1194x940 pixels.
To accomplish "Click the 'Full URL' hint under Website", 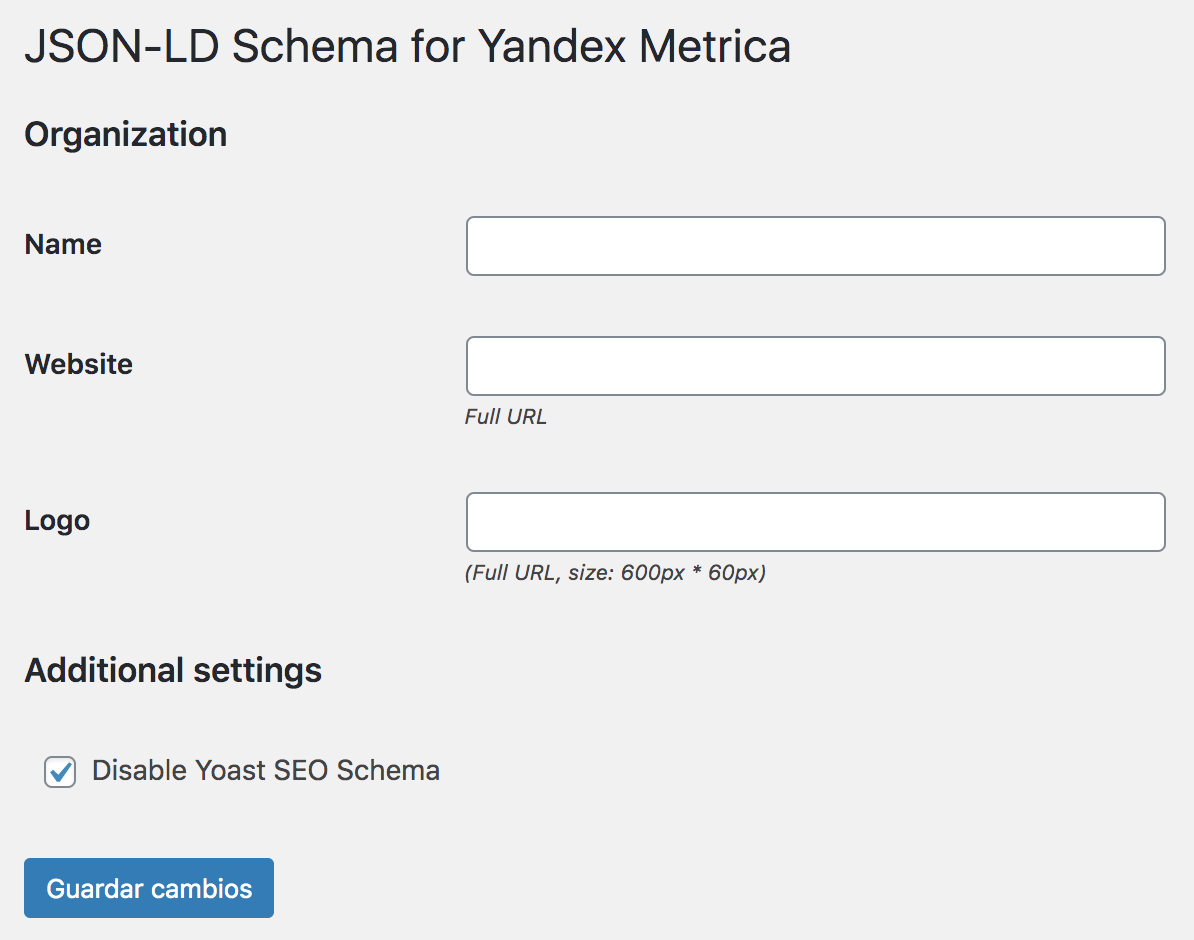I will pos(506,417).
